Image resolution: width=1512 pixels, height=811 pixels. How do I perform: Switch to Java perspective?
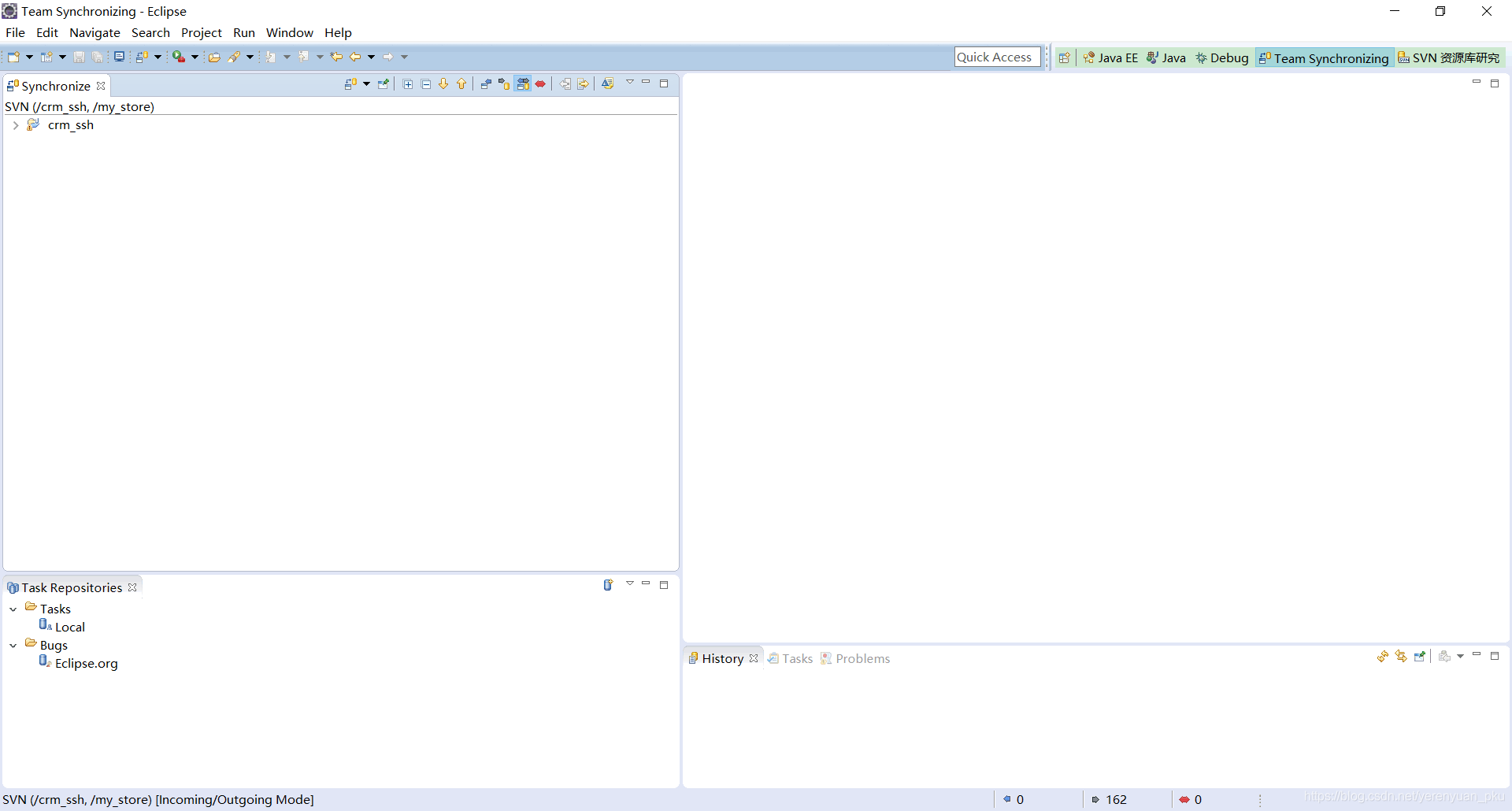(x=1166, y=58)
